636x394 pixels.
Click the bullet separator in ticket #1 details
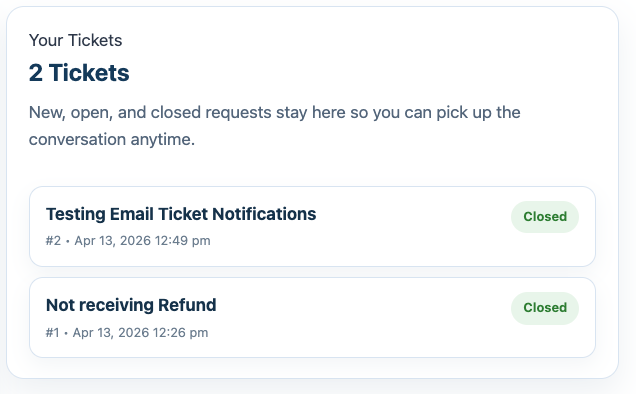pyautogui.click(x=66, y=333)
